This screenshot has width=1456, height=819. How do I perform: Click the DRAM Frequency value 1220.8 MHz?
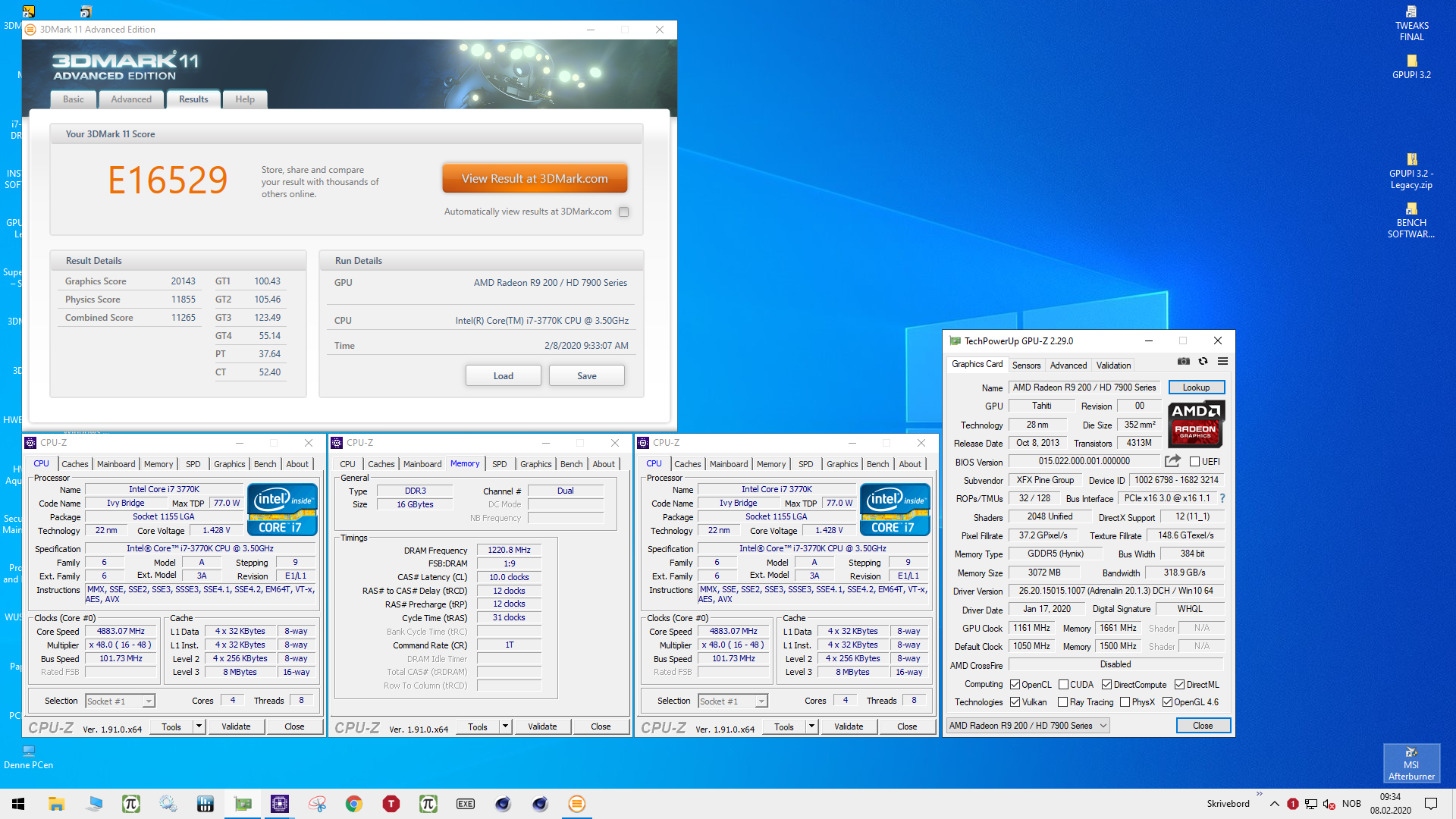click(x=509, y=551)
